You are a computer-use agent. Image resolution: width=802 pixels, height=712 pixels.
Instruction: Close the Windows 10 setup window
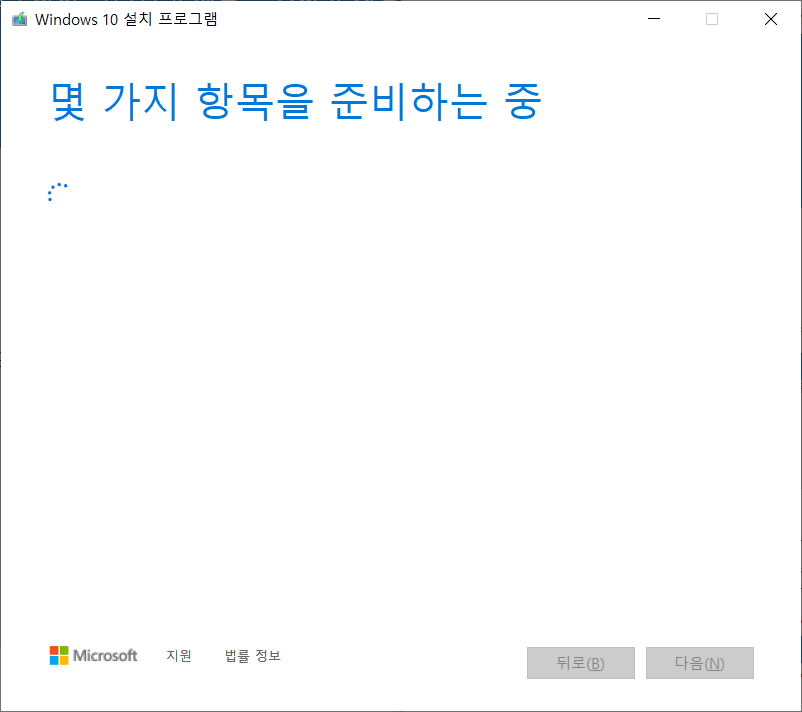(770, 18)
